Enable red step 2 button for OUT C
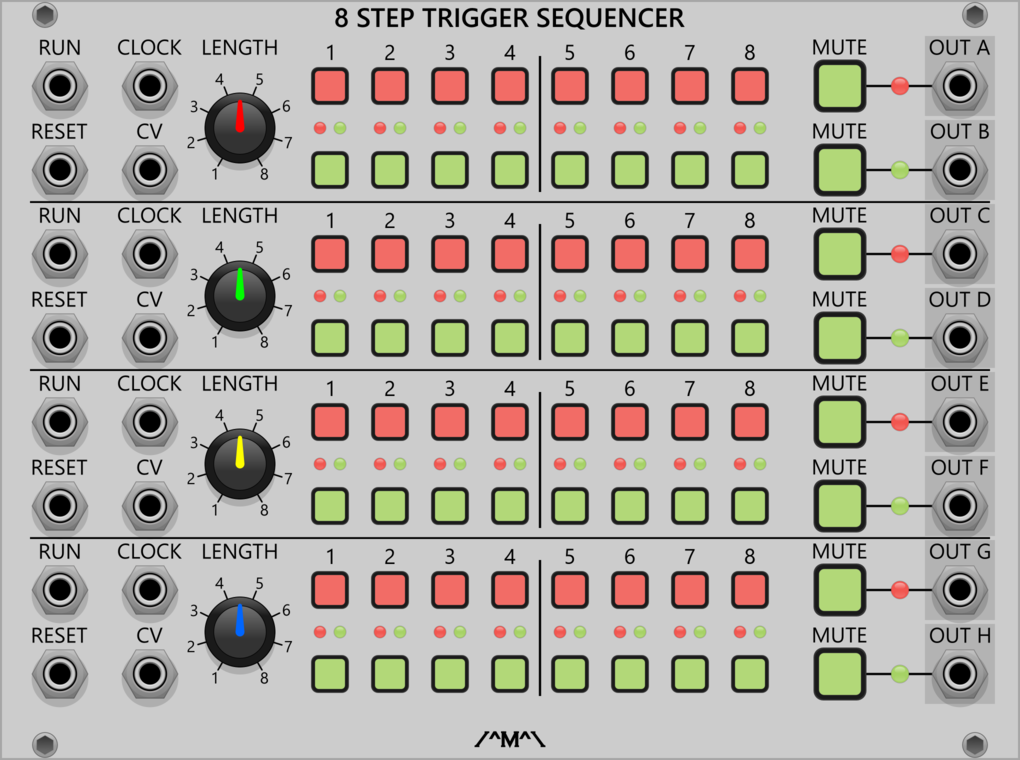 pos(390,254)
